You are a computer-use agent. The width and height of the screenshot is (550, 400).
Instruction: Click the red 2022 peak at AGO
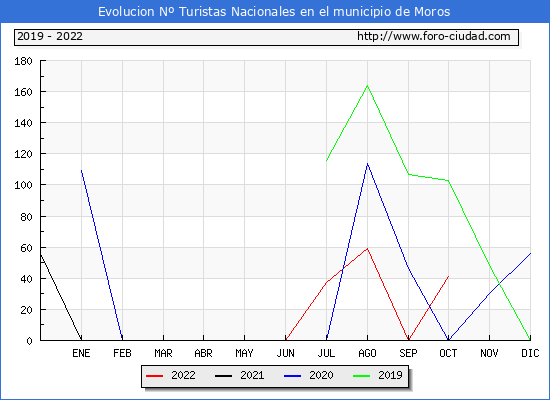pos(367,249)
